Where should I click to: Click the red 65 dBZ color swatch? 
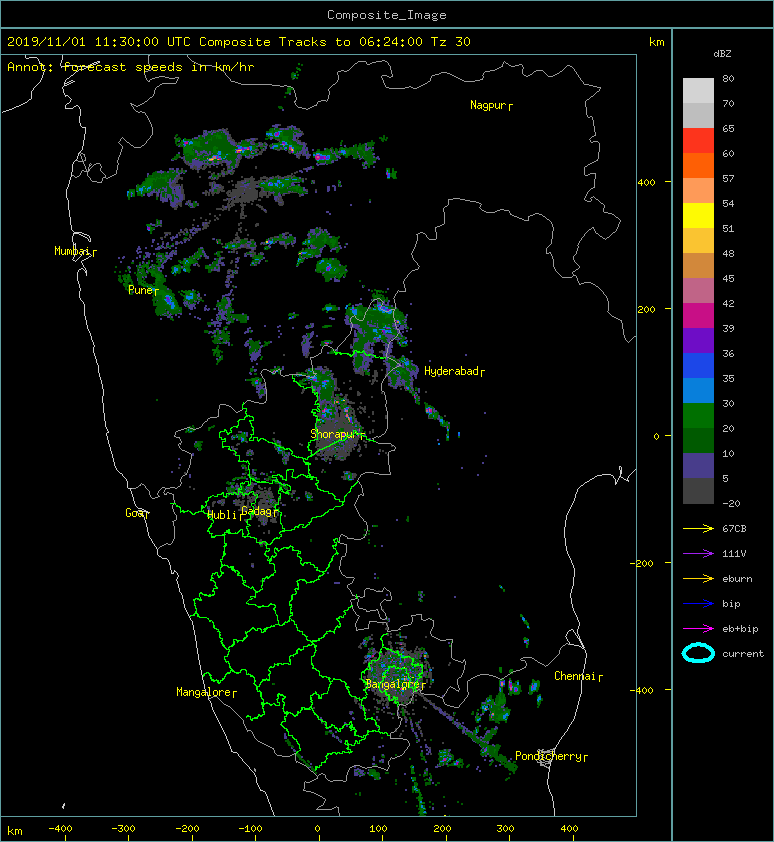698,141
